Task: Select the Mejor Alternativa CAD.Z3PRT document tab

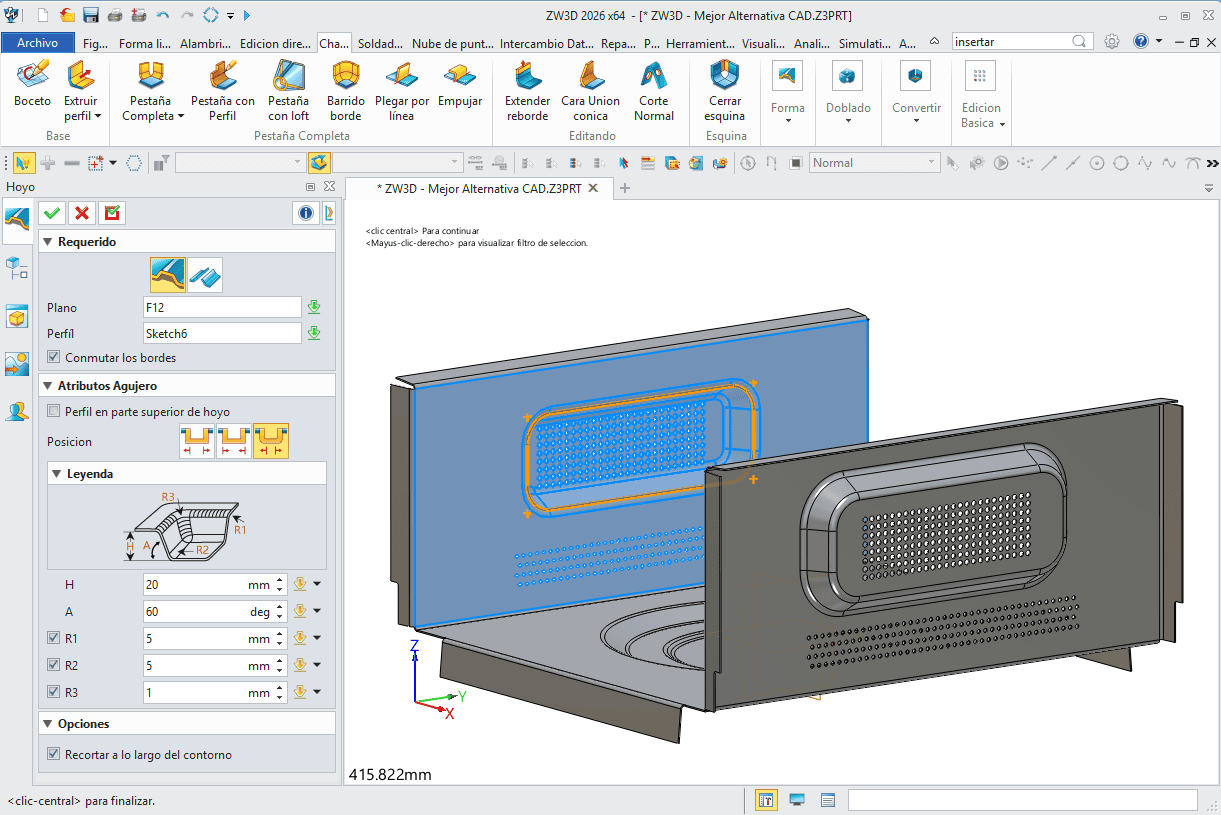Action: tap(477, 188)
